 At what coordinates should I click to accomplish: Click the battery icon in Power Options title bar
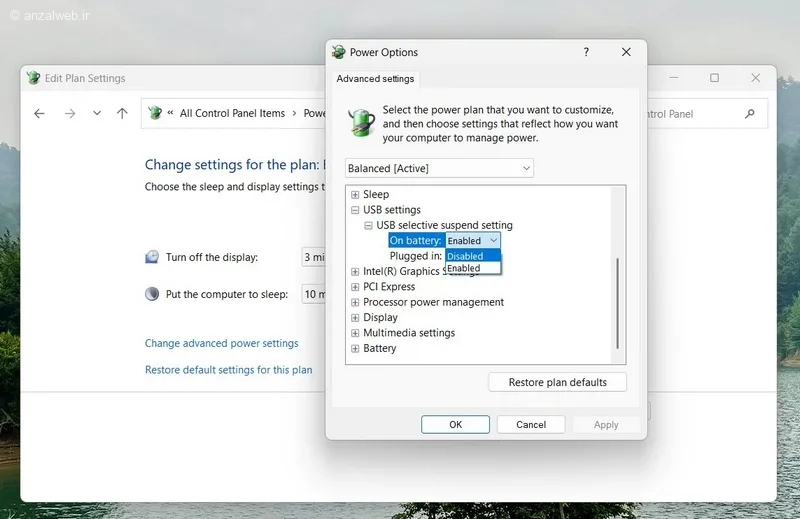[x=339, y=52]
